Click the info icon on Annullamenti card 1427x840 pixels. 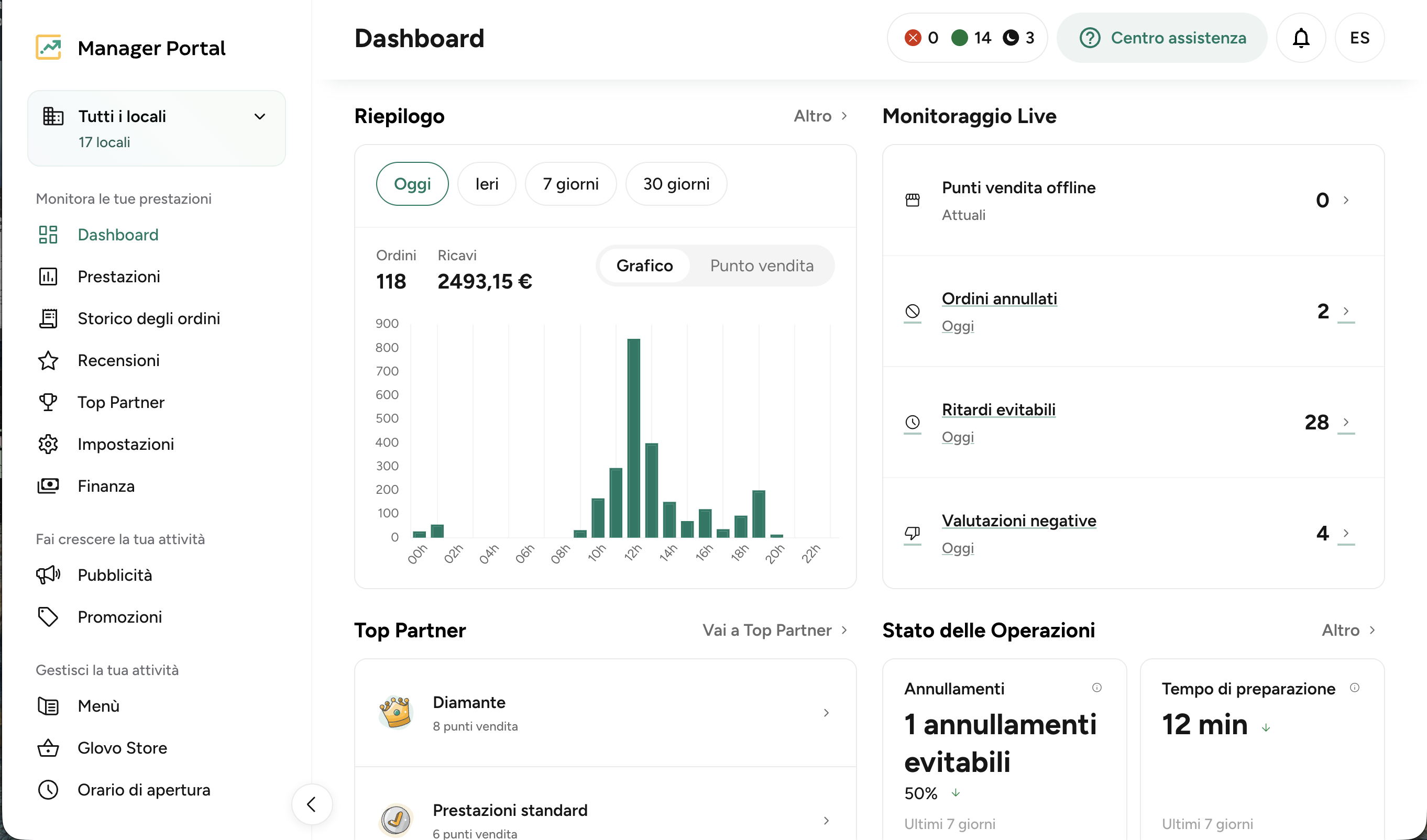pyautogui.click(x=1097, y=687)
